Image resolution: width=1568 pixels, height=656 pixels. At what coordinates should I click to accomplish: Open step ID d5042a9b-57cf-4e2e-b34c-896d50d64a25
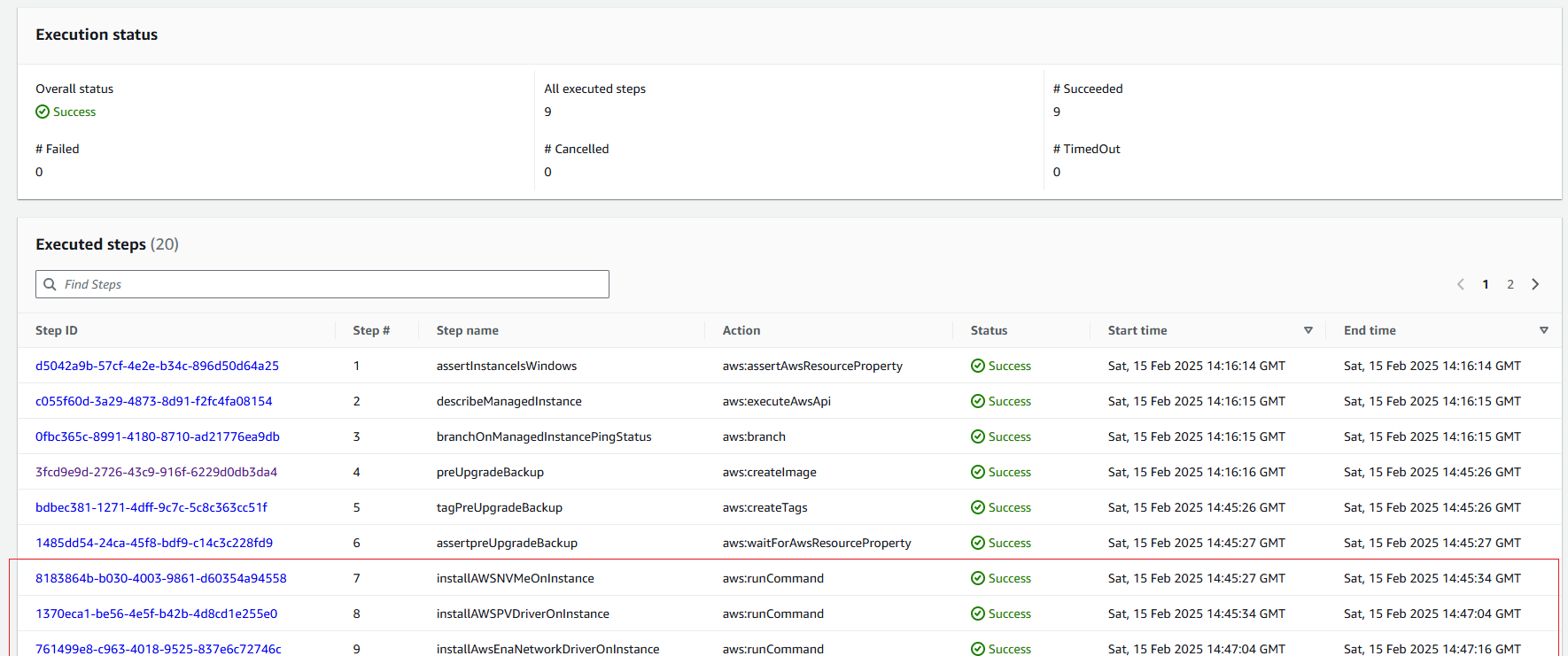click(157, 366)
